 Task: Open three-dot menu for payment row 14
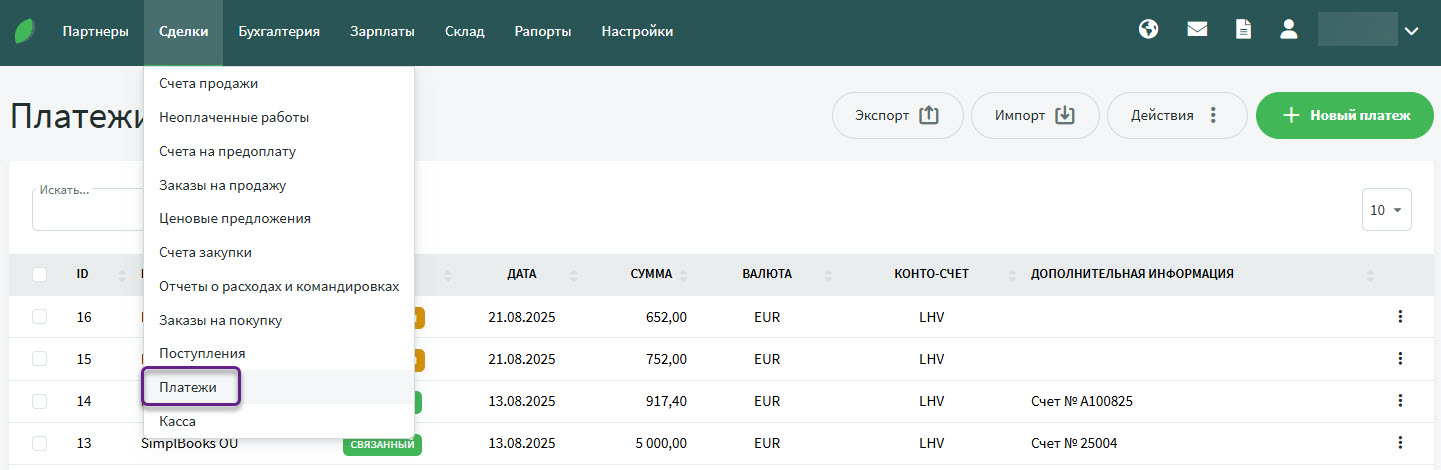coord(1400,401)
